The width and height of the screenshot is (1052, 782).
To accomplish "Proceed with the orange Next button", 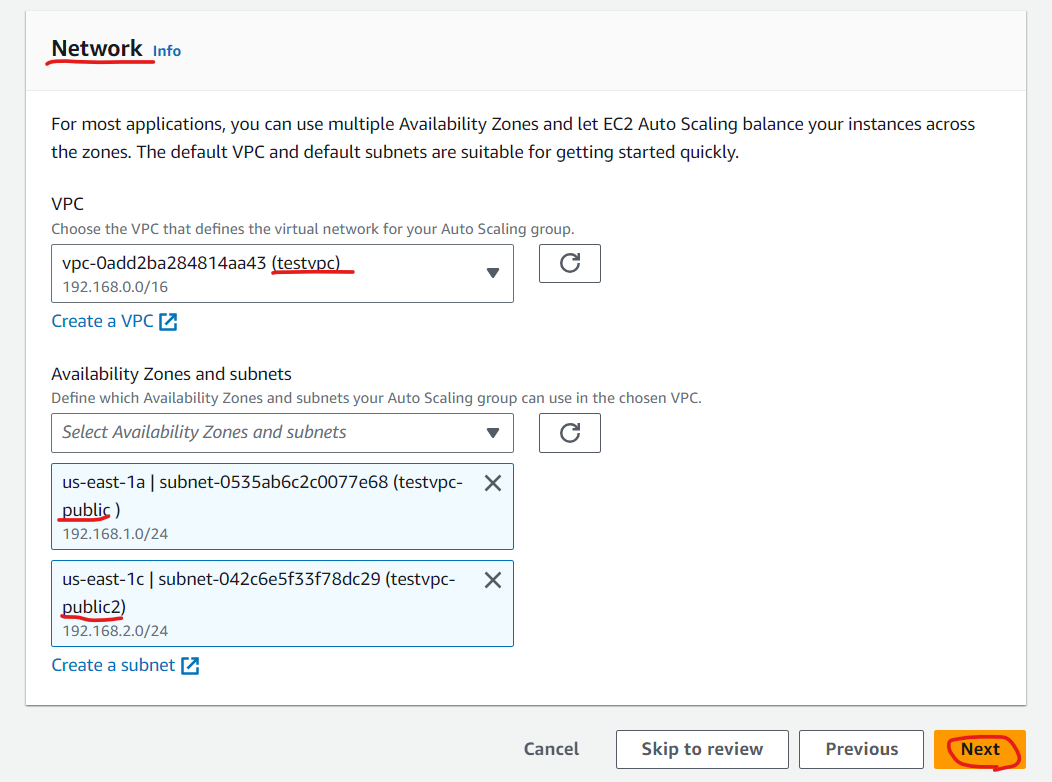I will [980, 749].
